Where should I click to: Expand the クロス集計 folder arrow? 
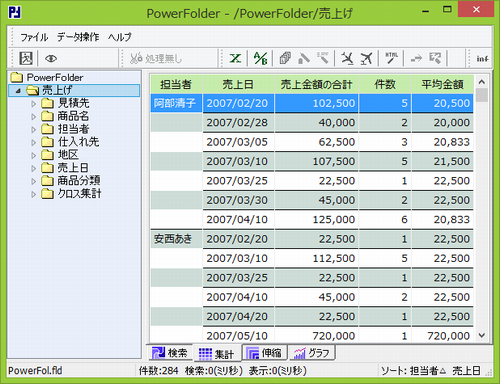[33, 194]
